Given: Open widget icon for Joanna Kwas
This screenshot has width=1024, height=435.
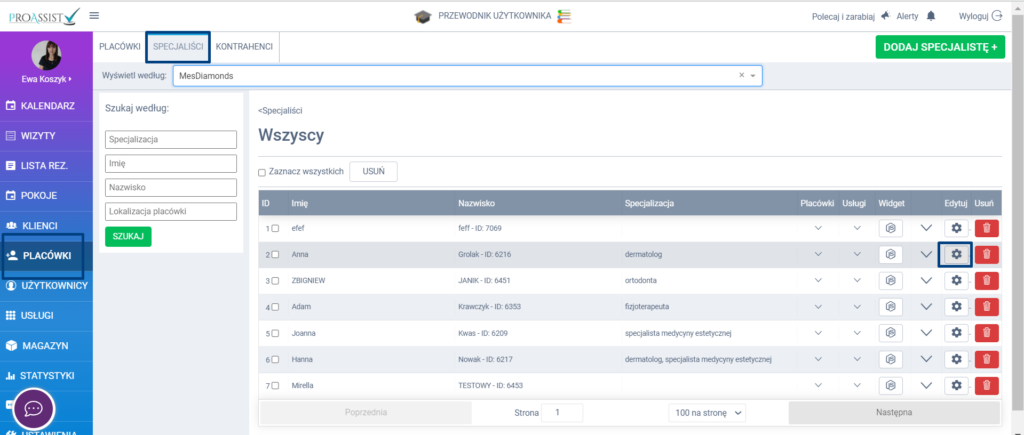Looking at the screenshot, I should (891, 332).
